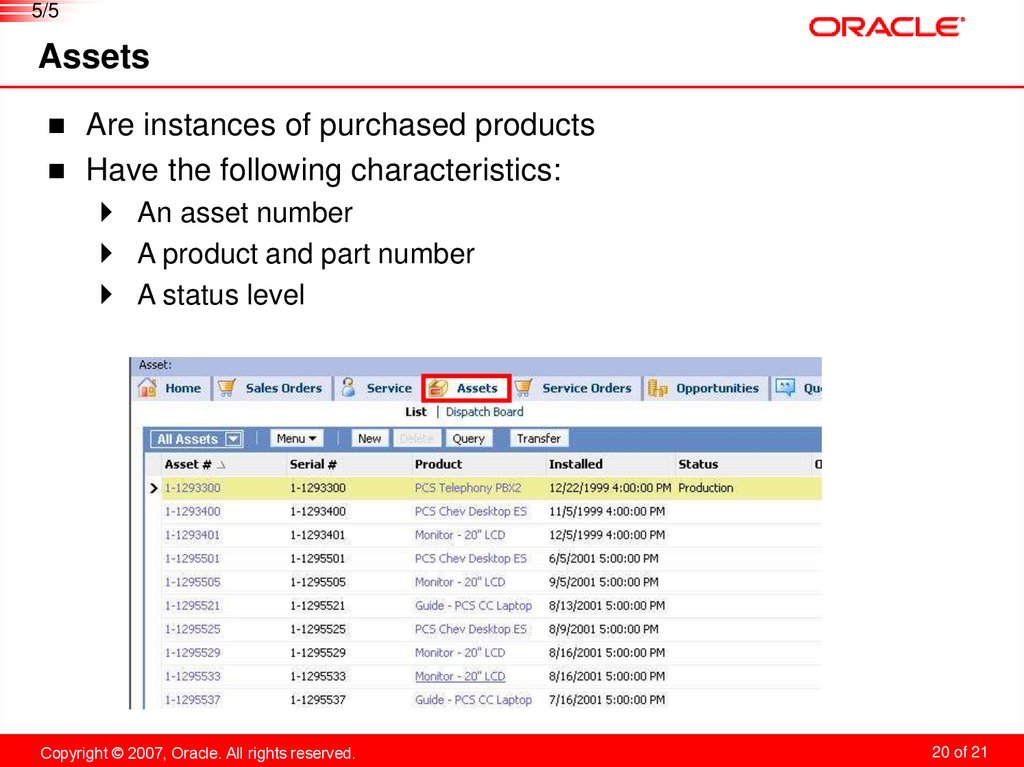1024x767 pixels.
Task: Open asset number 1-1293401 link
Action: click(193, 535)
